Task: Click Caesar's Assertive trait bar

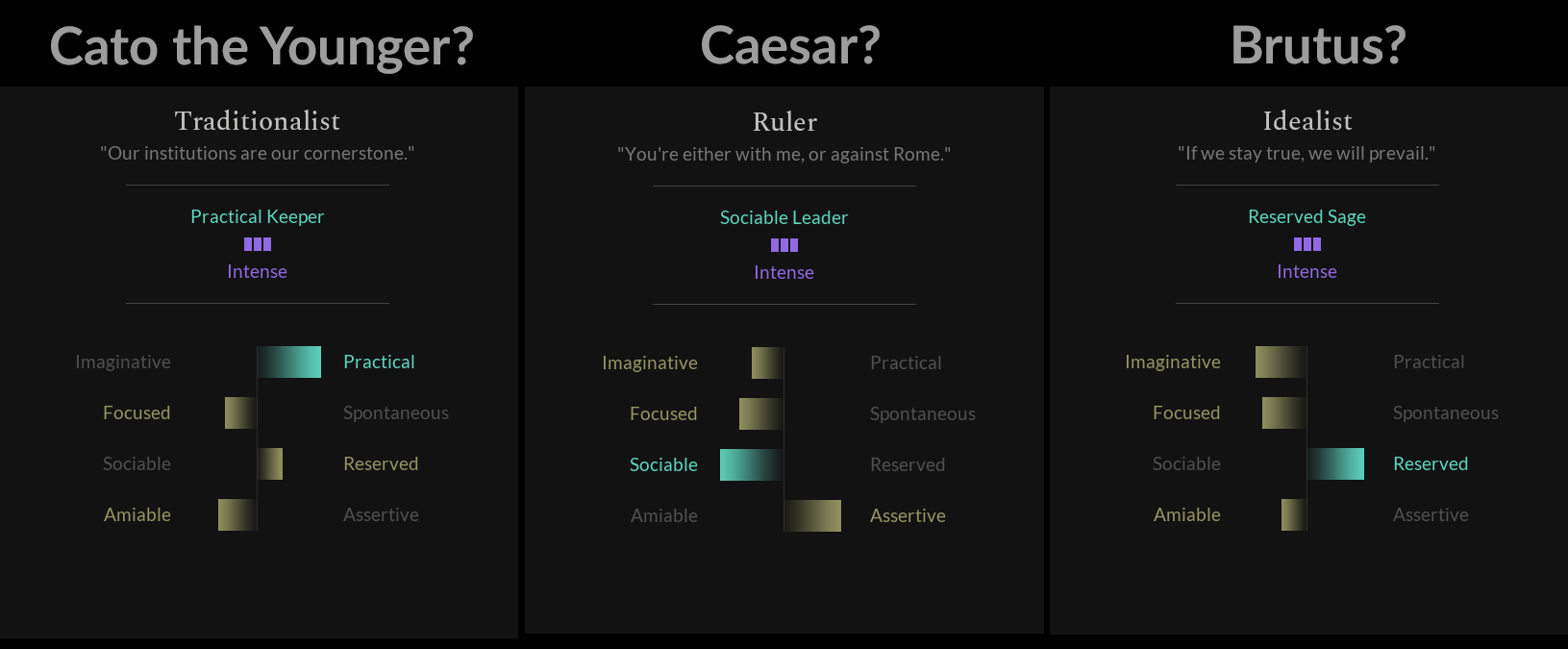Action: pos(813,515)
